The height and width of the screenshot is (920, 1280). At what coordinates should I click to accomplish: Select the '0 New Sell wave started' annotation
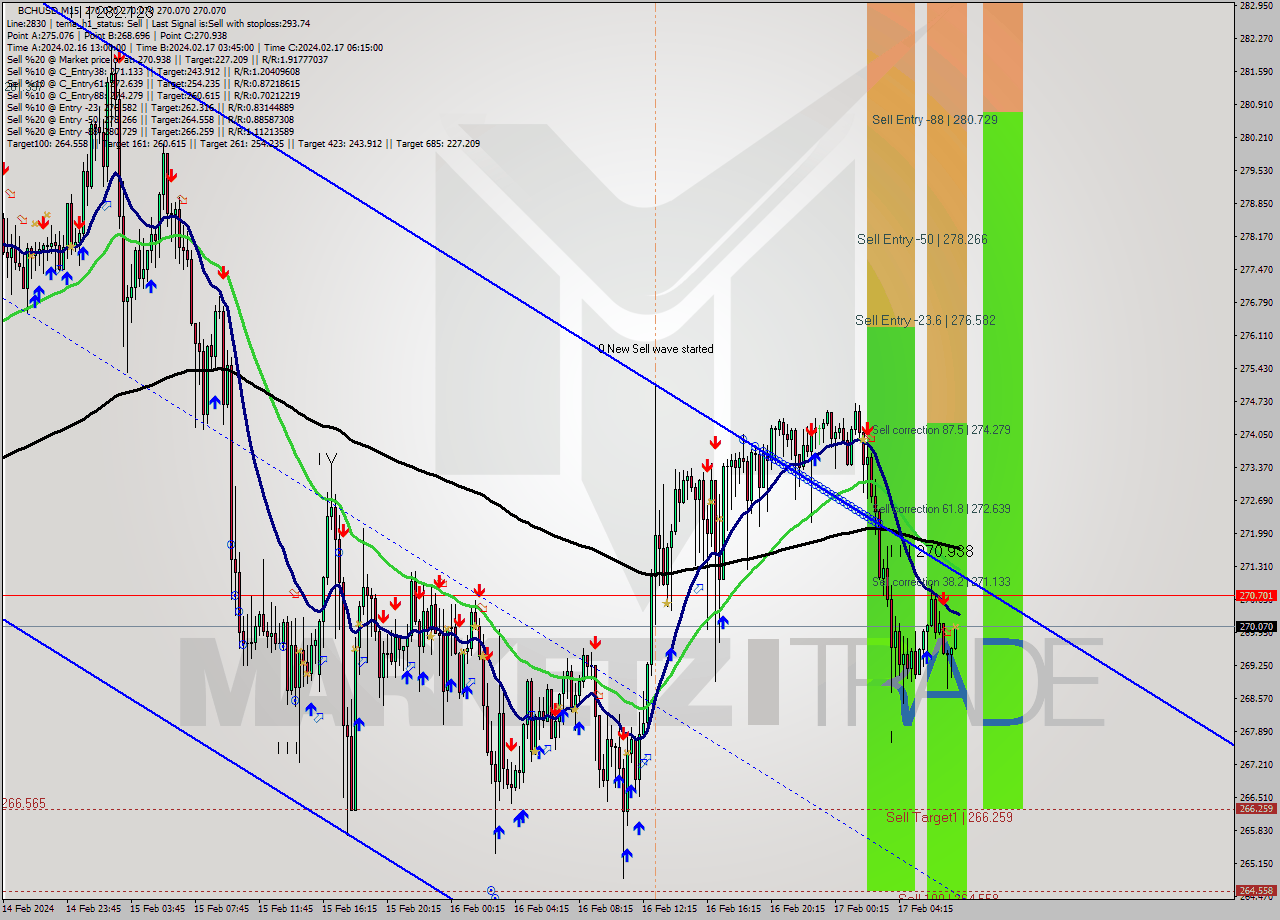pos(656,349)
